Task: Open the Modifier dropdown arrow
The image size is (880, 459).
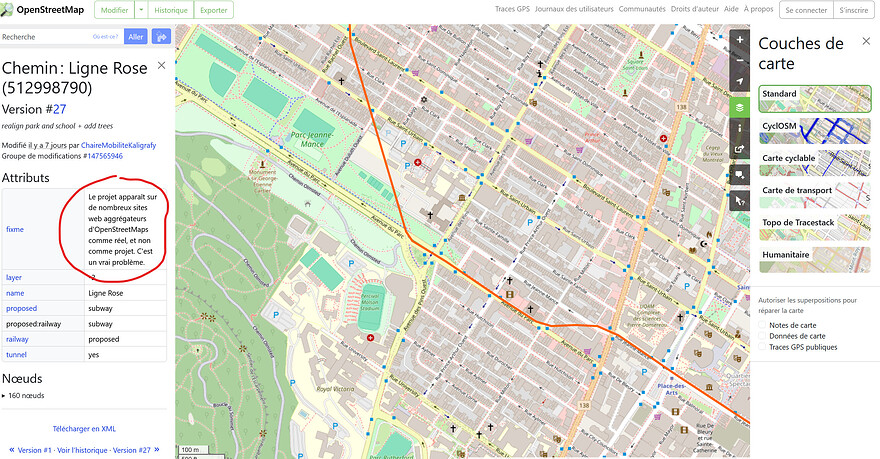Action: (x=141, y=10)
